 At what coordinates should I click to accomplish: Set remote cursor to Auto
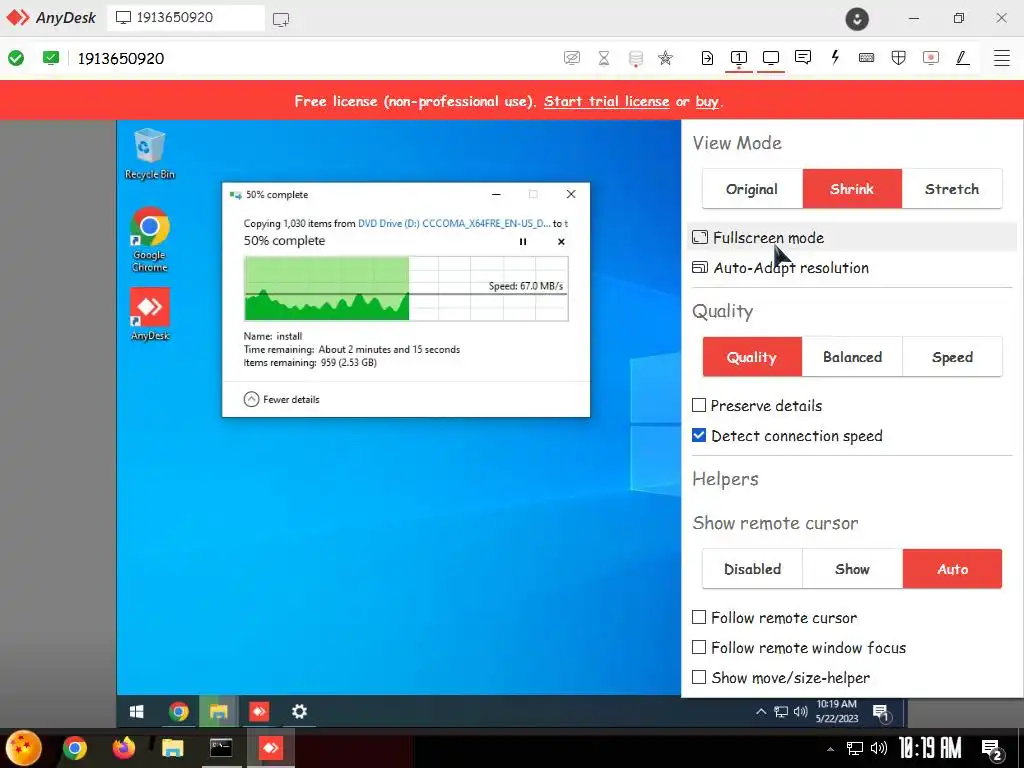(x=952, y=569)
